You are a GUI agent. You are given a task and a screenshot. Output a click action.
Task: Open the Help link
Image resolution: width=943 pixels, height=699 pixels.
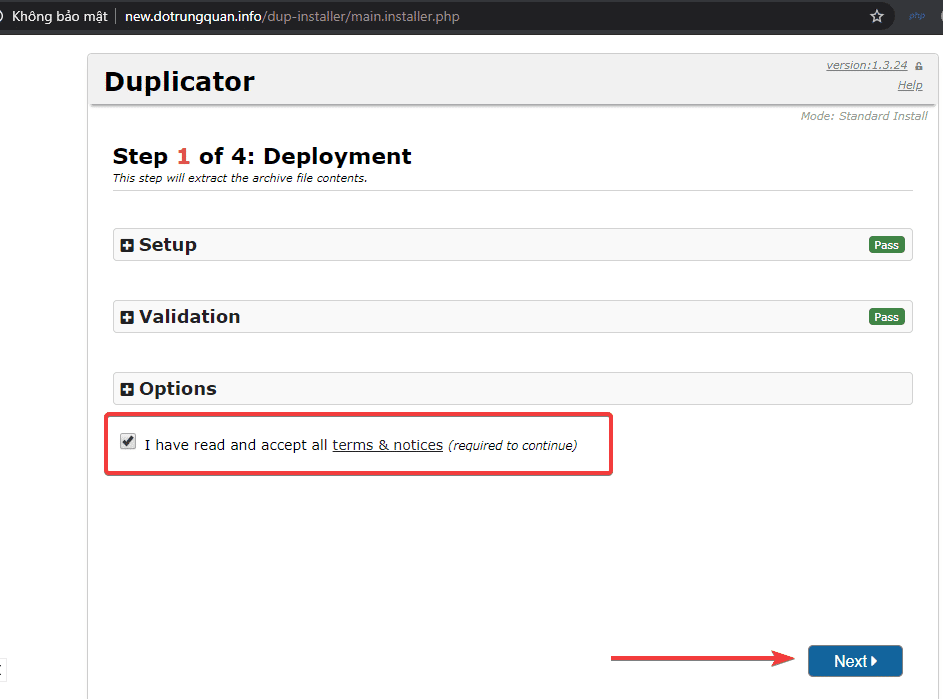pyautogui.click(x=910, y=85)
